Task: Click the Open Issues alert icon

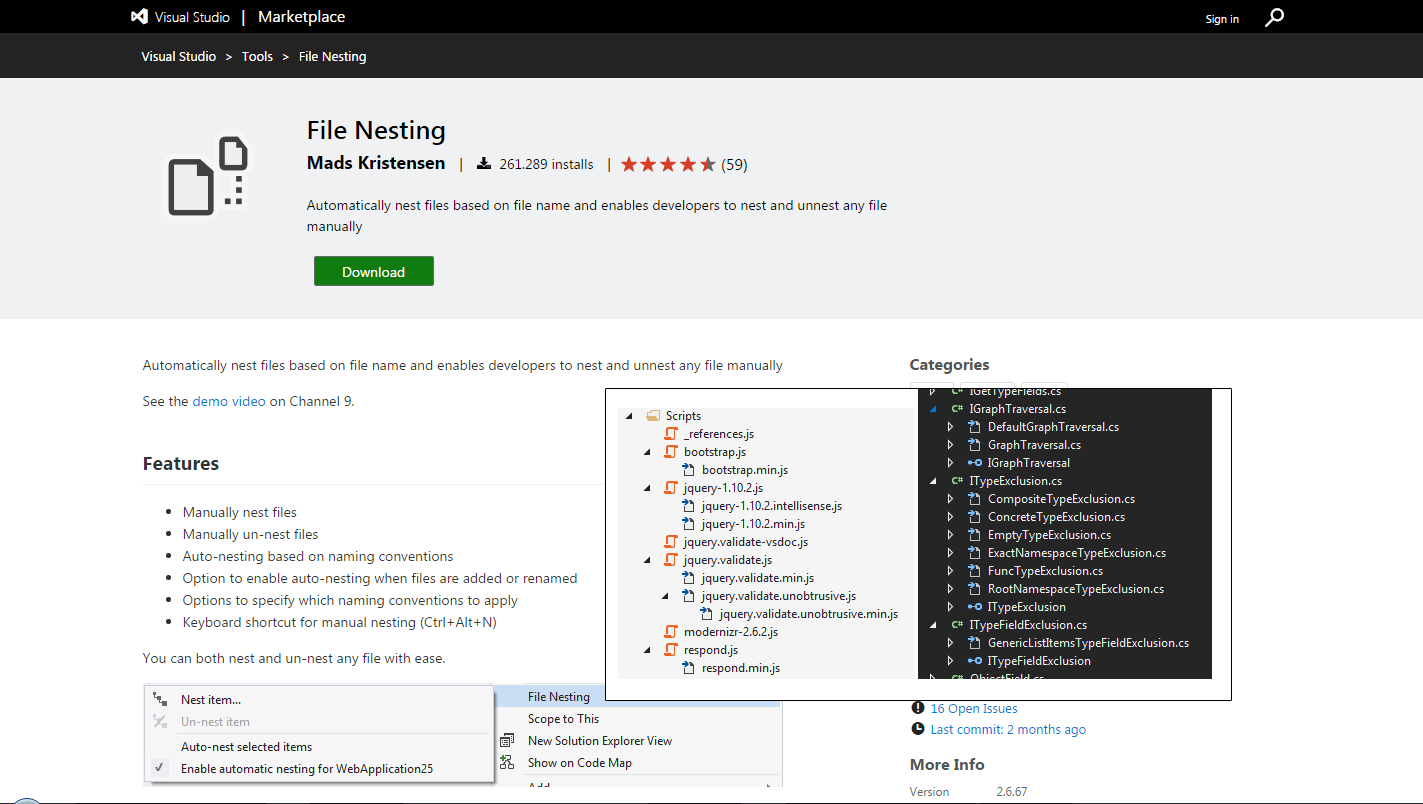Action: pos(918,708)
